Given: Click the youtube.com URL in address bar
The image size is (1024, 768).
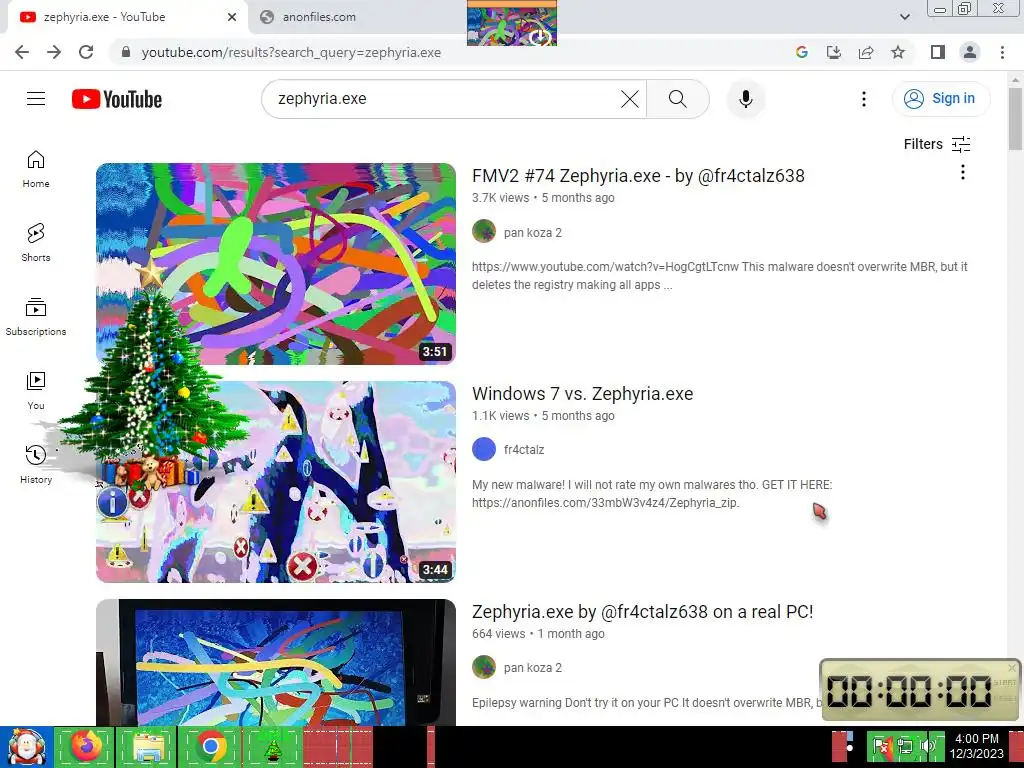Looking at the screenshot, I should 291,52.
